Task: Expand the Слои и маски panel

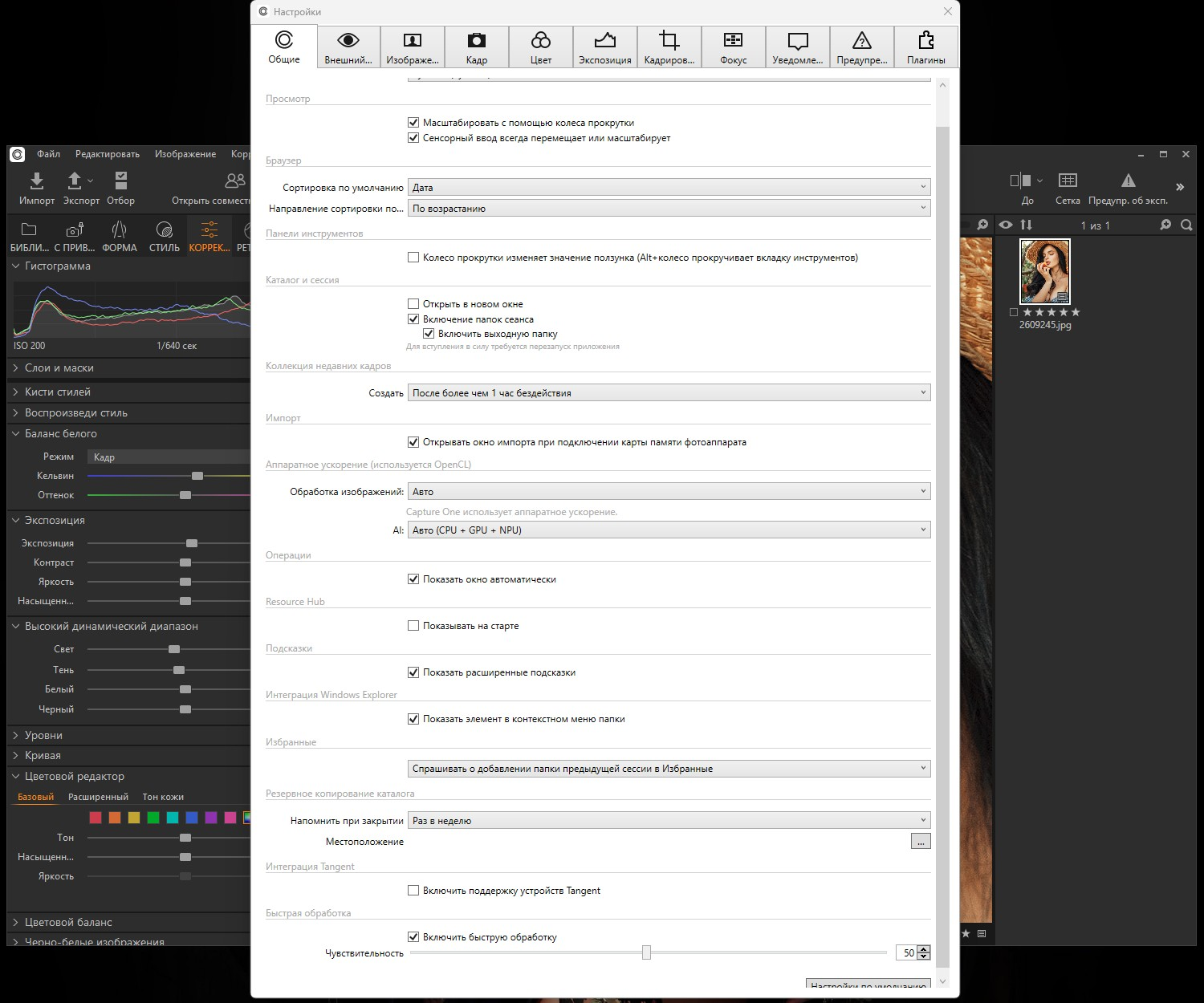Action: pos(16,367)
